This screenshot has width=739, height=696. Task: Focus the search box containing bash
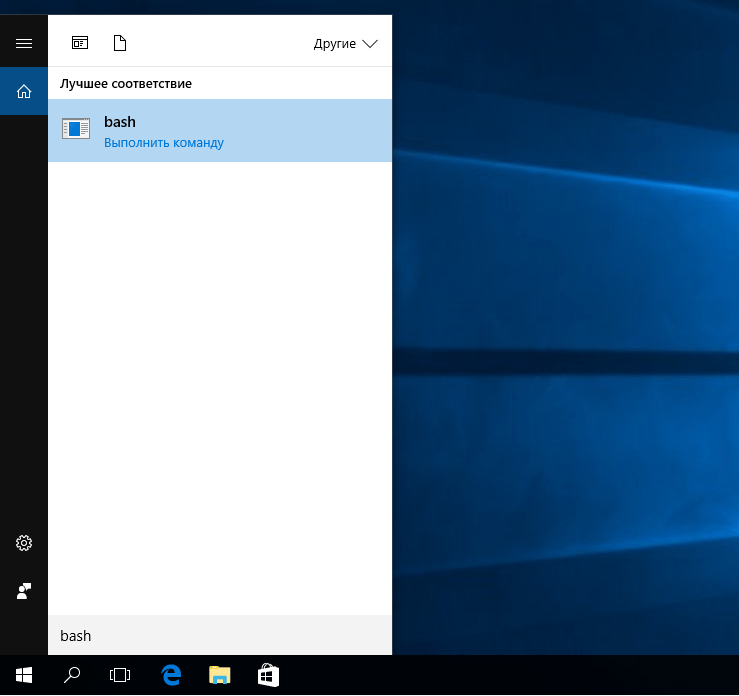tap(220, 635)
